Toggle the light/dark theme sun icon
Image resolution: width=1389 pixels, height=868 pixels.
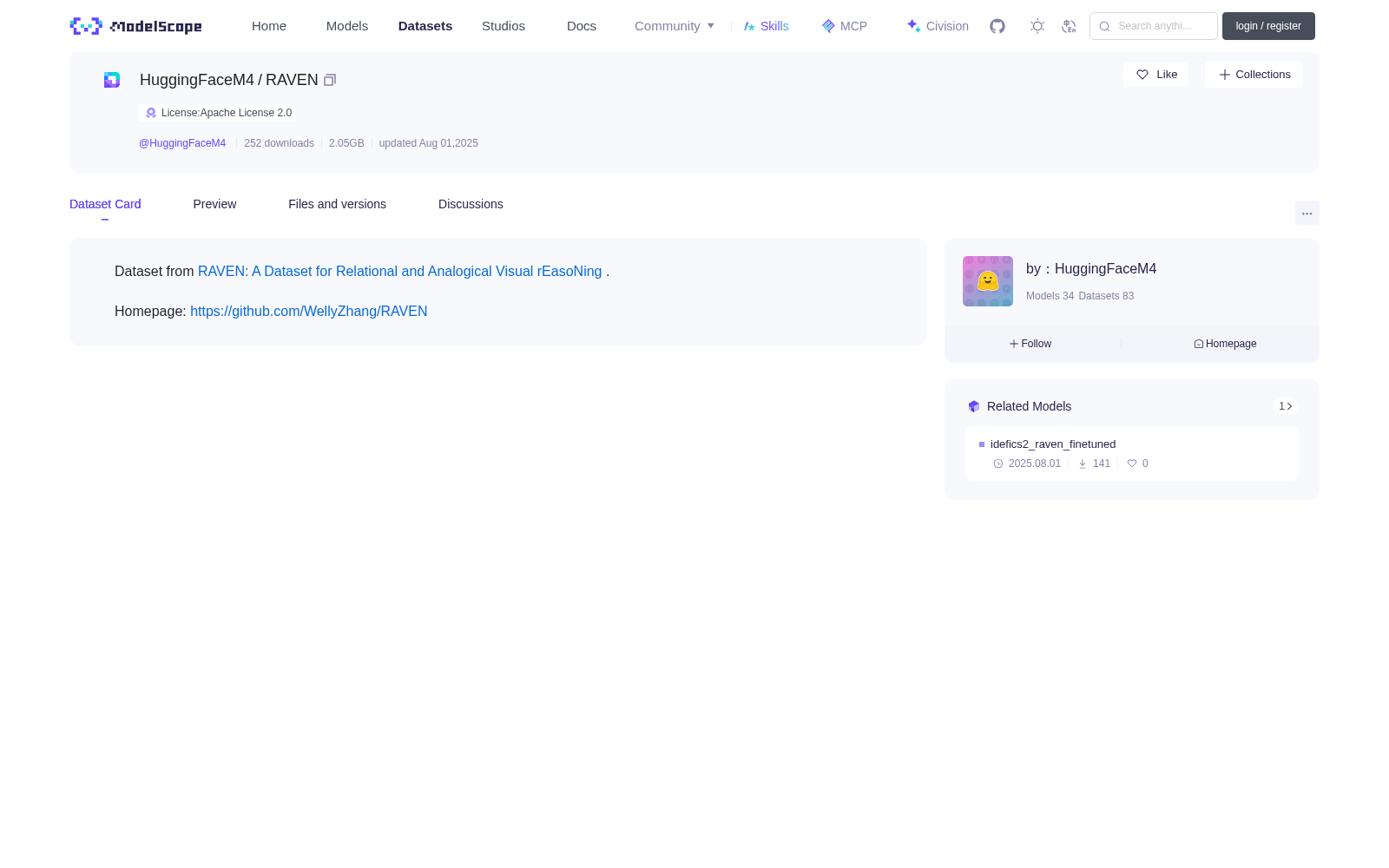(1037, 26)
